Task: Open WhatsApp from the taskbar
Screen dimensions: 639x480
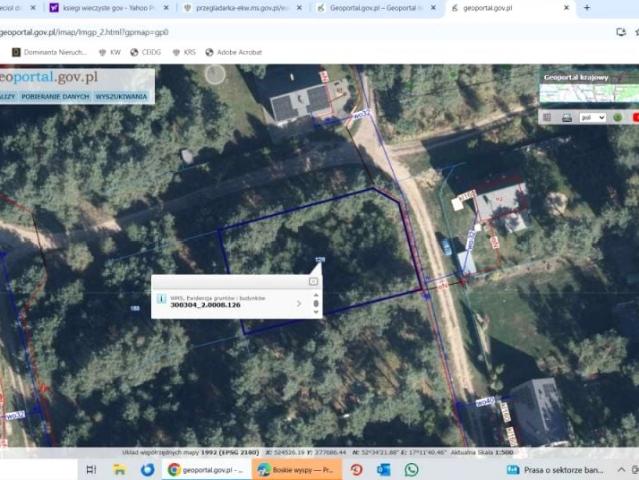Action: coord(411,470)
